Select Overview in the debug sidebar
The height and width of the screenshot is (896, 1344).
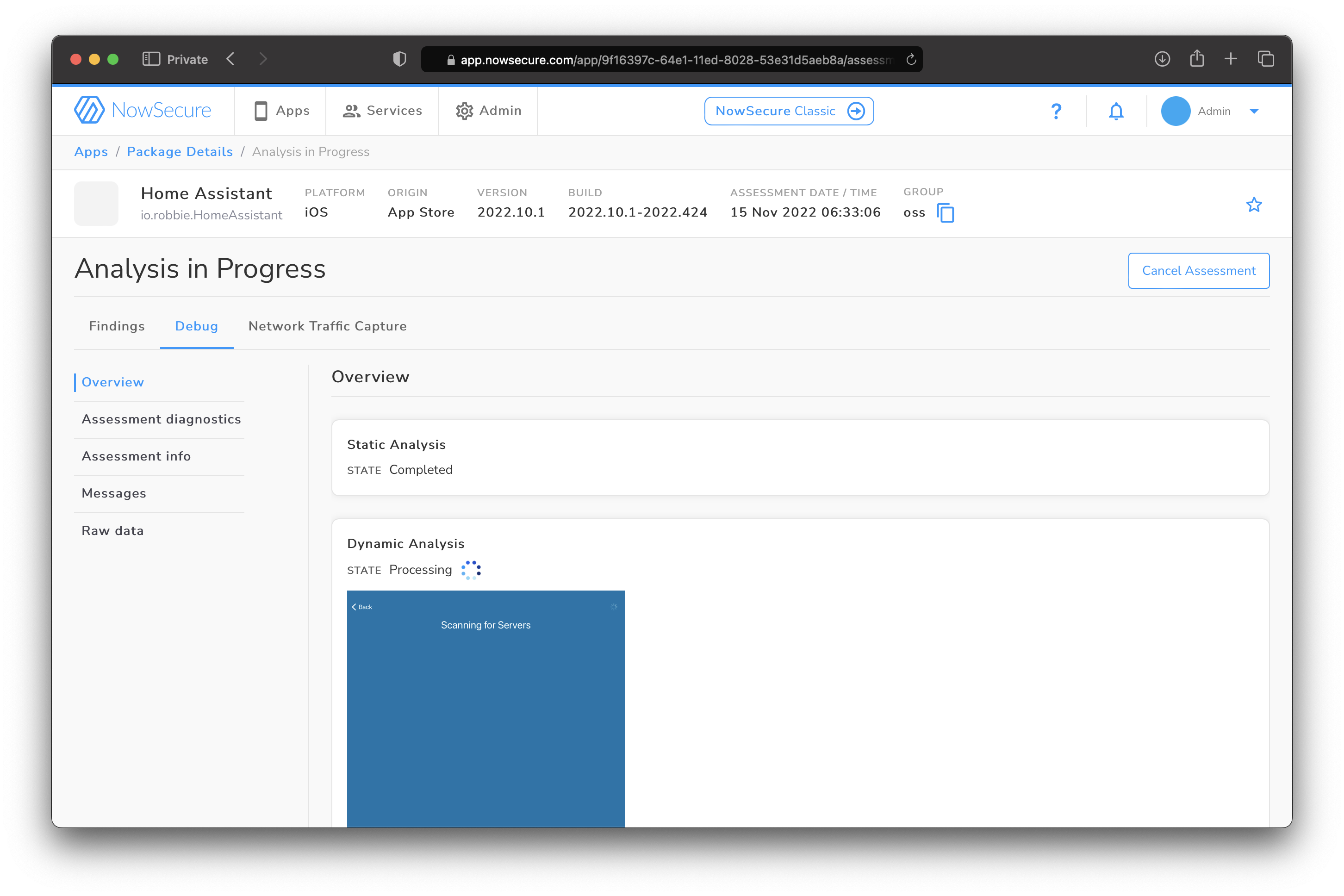pyautogui.click(x=112, y=382)
